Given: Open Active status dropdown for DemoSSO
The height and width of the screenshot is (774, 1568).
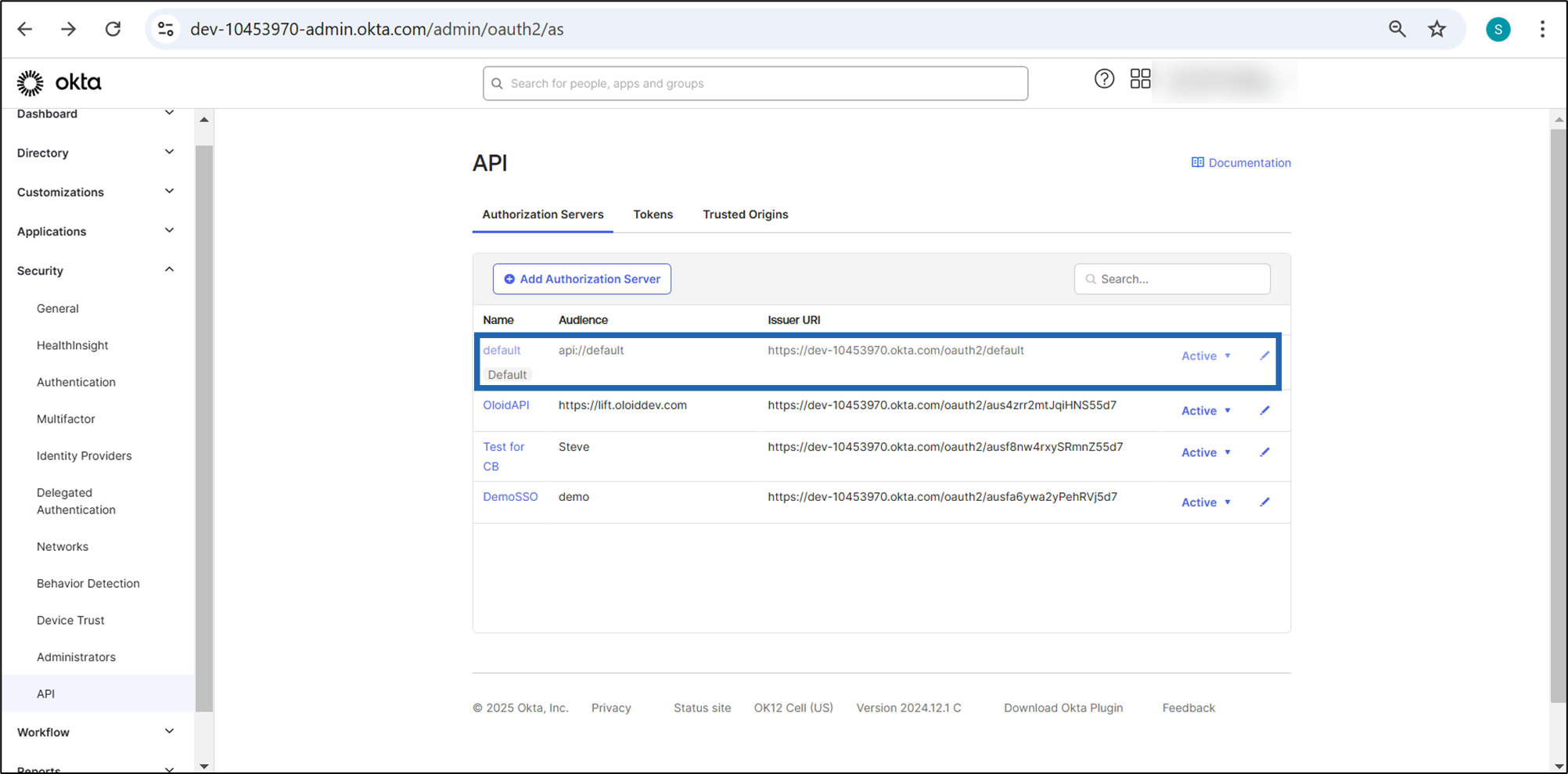Looking at the screenshot, I should point(1206,502).
